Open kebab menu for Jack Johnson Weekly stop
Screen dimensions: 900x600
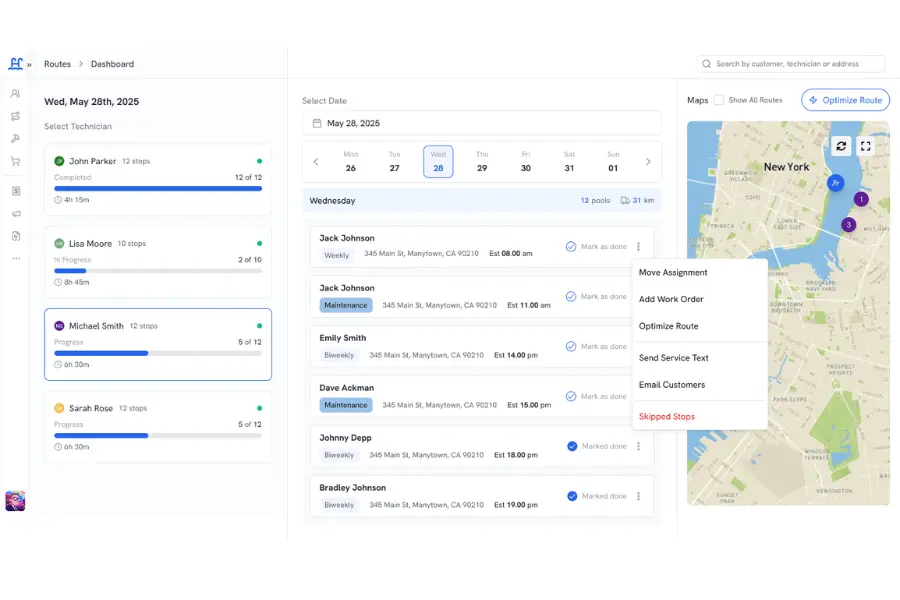[638, 246]
